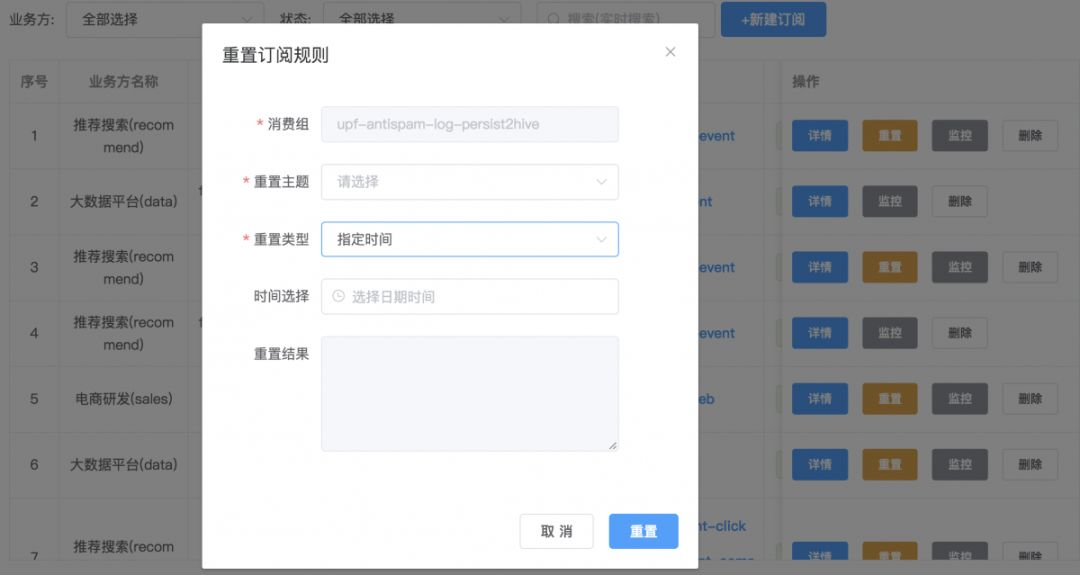Click 详情 button in row 6
Screen dimensions: 1080x575
(820, 464)
